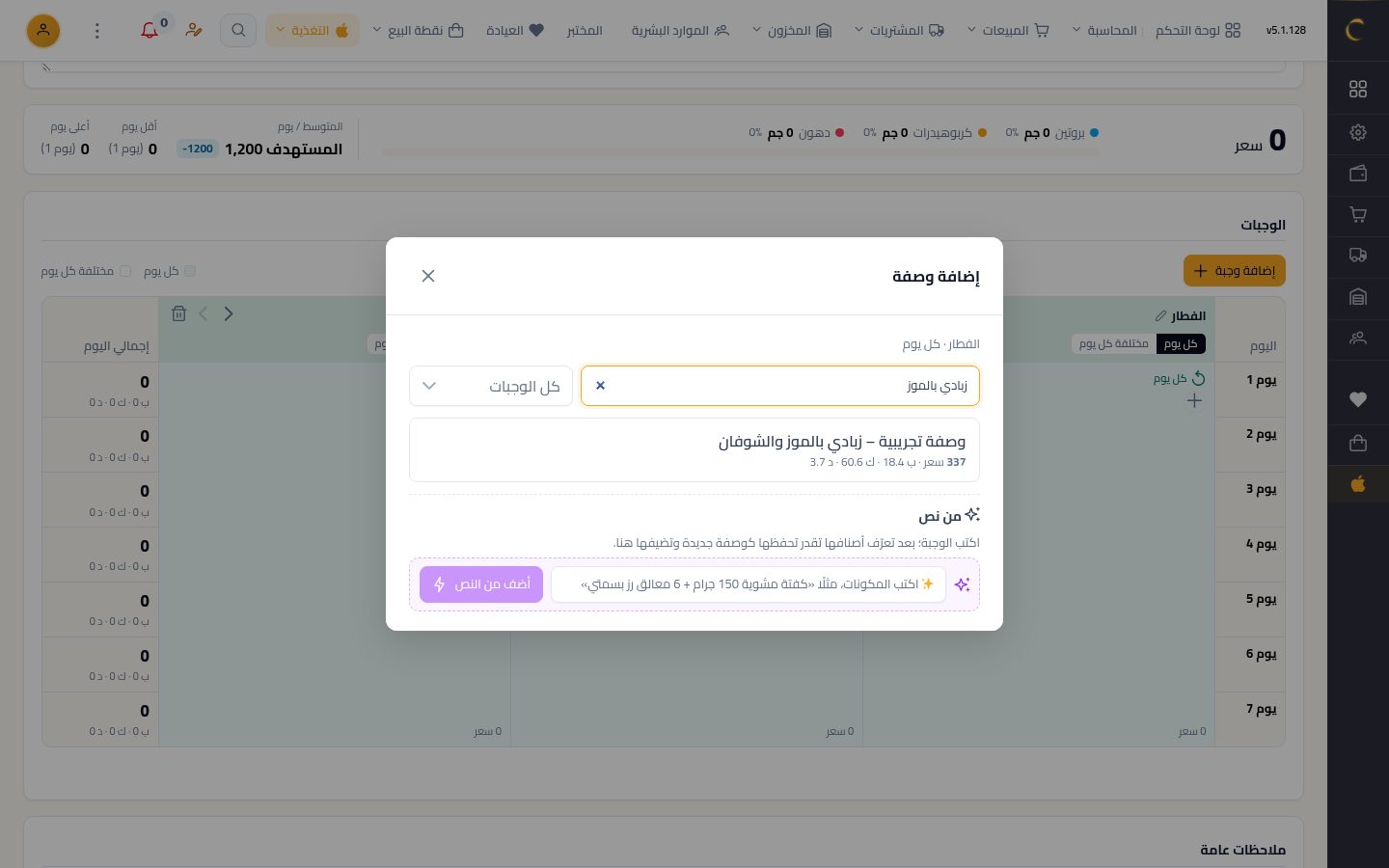Screen dimensions: 1389x868
Task: Expand the المحاسبة menu
Action: (x=1104, y=30)
